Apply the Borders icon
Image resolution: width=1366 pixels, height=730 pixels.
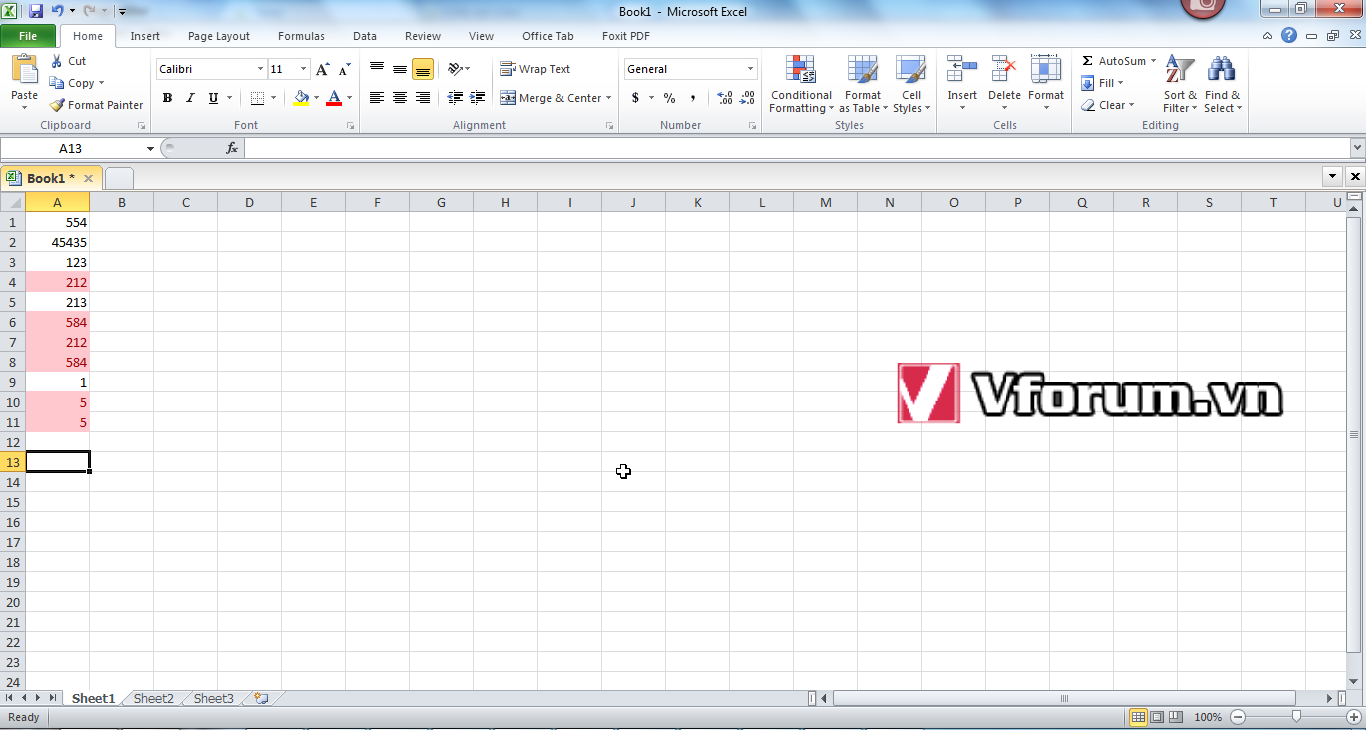click(x=257, y=98)
